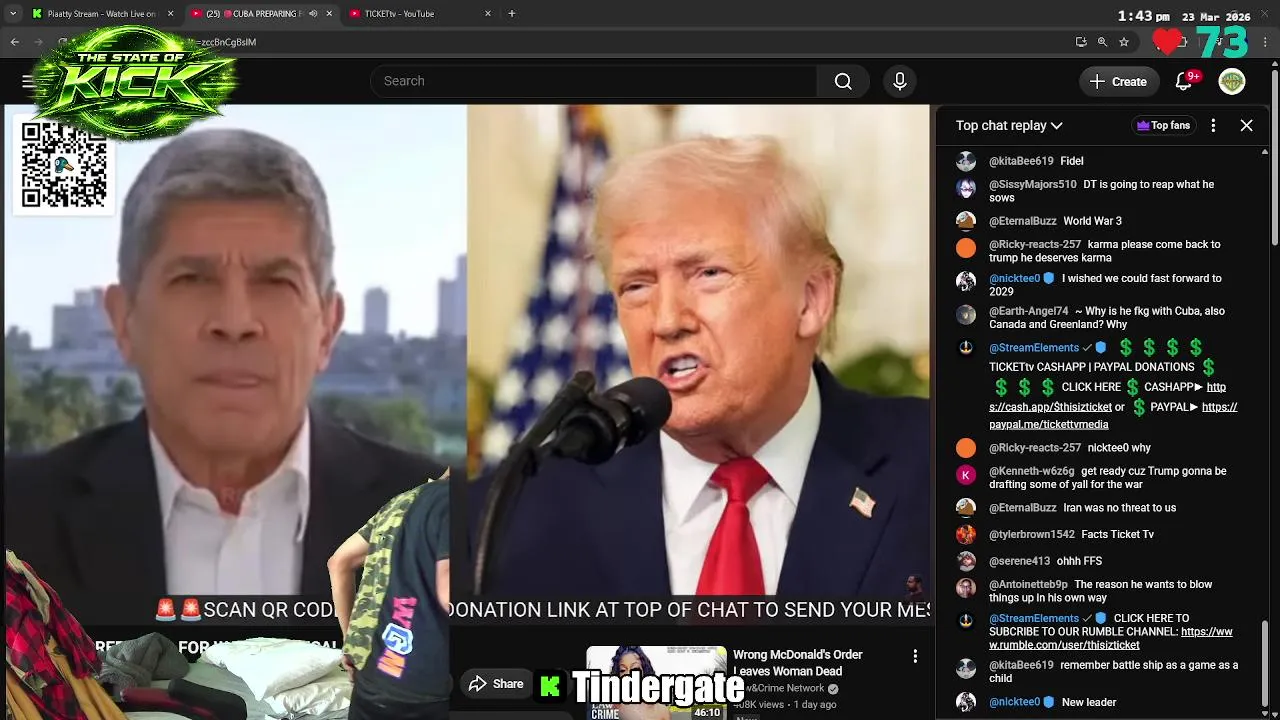
Task: Click chat message "World War 3"
Action: pos(1092,221)
